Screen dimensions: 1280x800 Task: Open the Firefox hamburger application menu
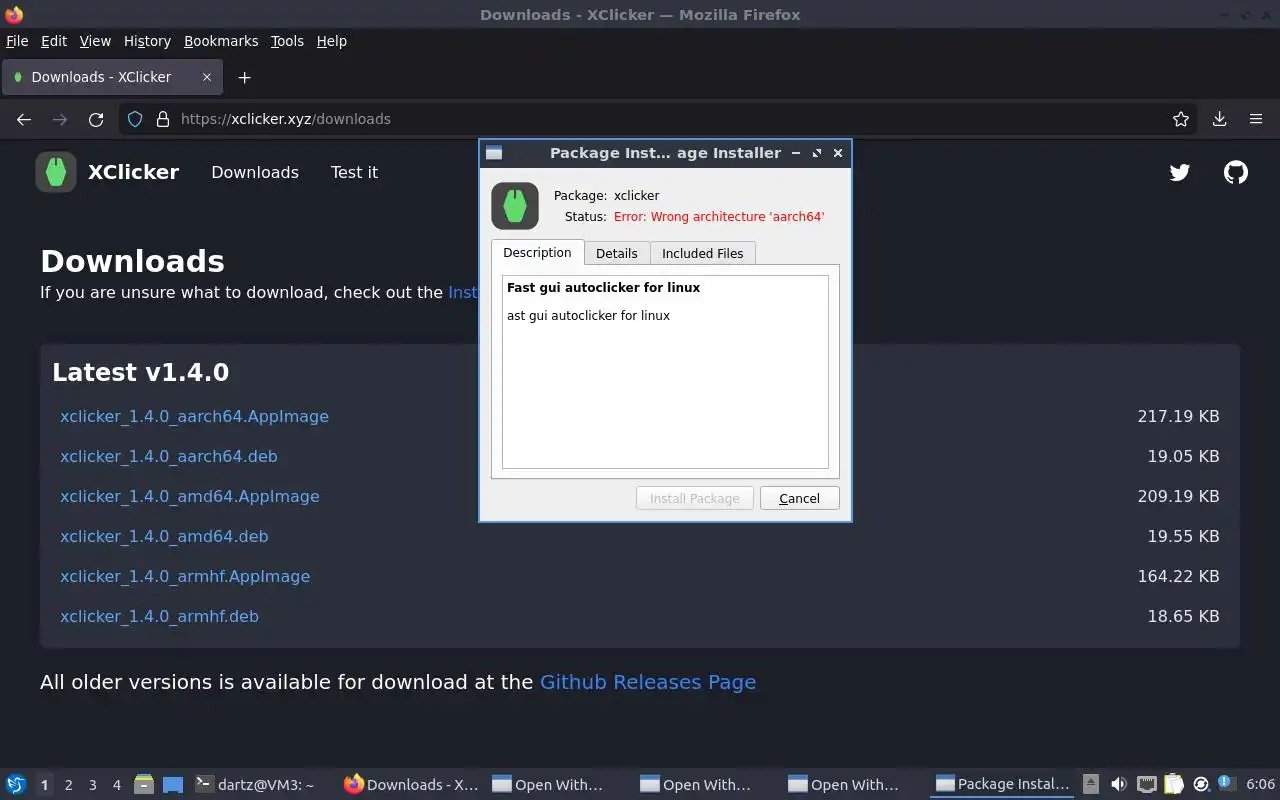coord(1256,119)
